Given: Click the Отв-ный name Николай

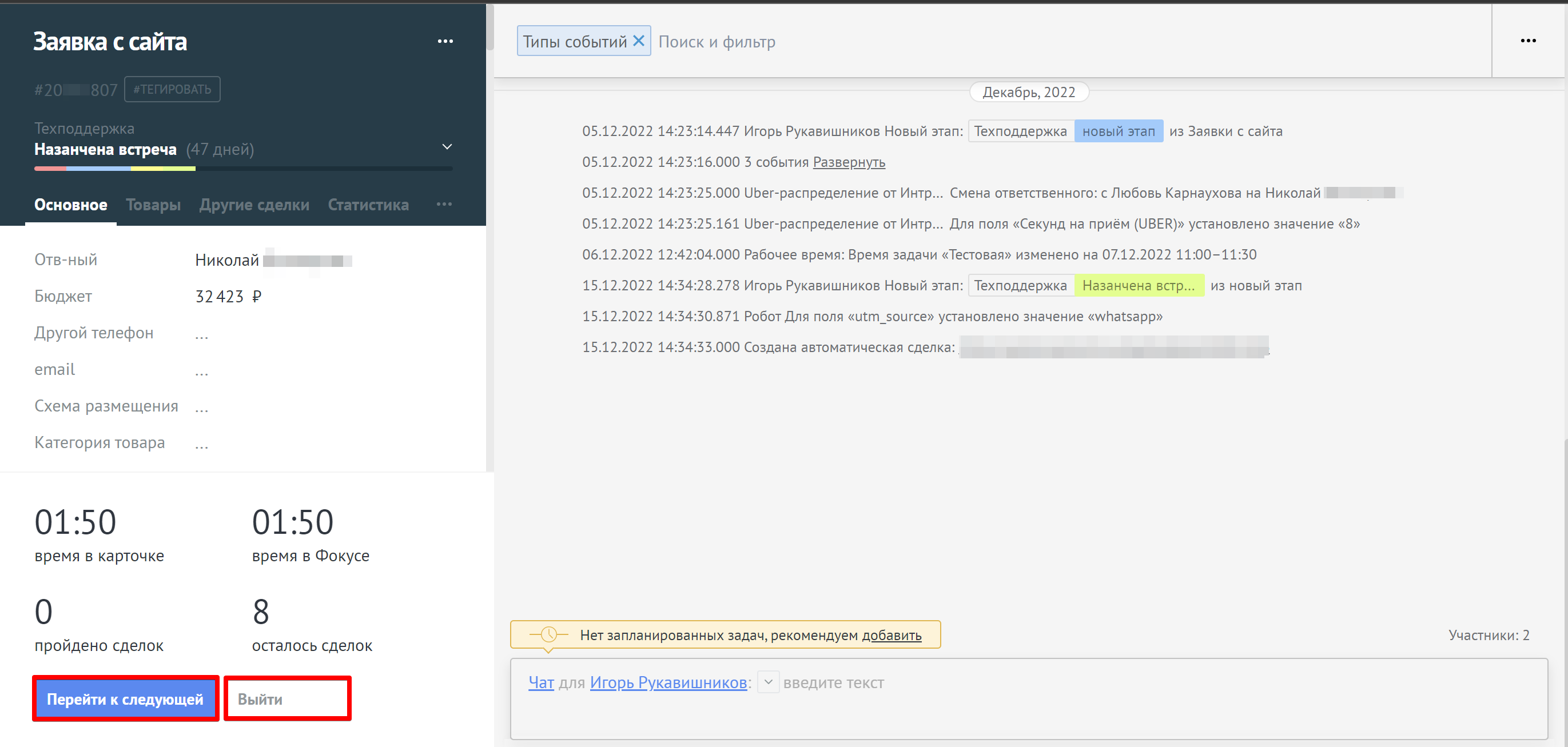Looking at the screenshot, I should tap(227, 261).
